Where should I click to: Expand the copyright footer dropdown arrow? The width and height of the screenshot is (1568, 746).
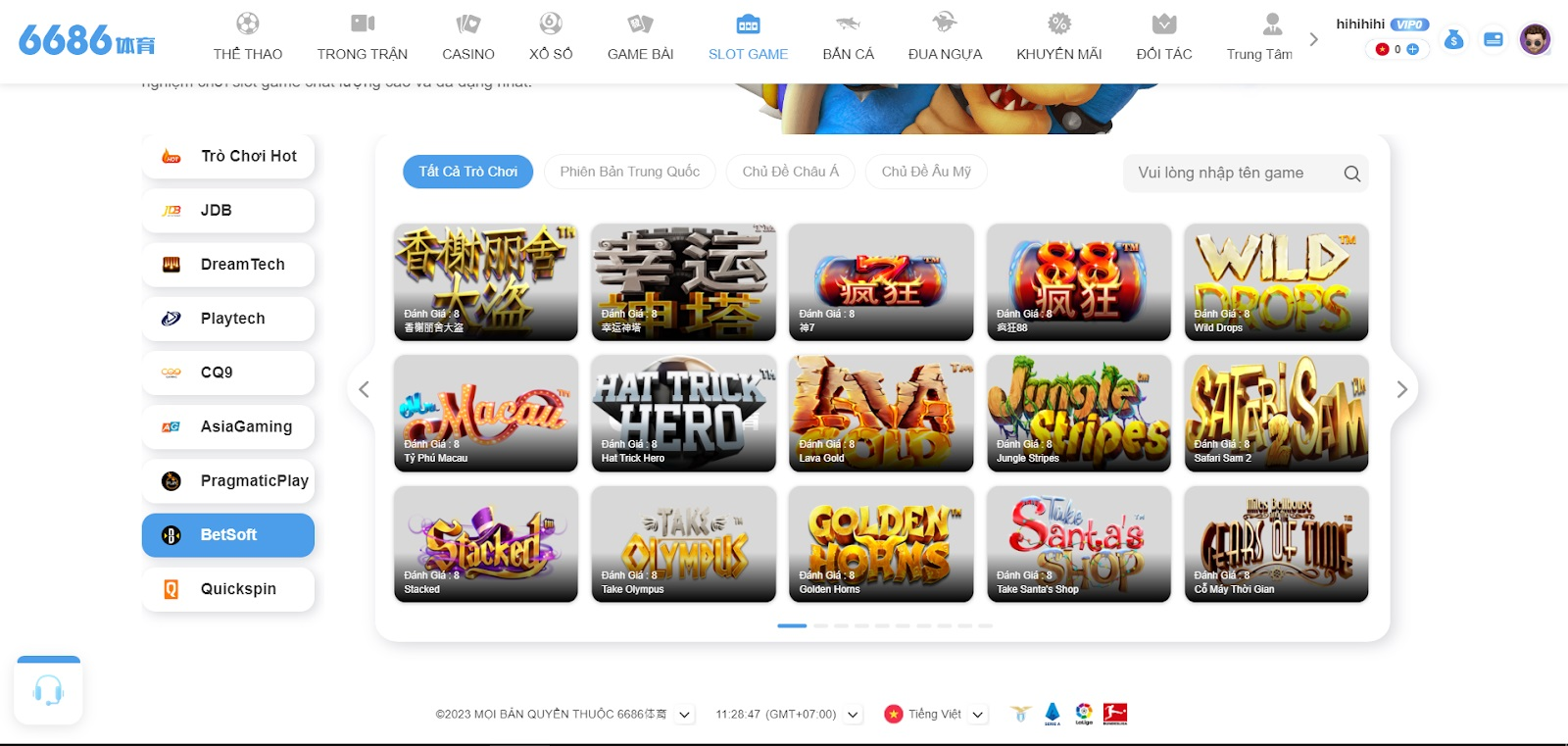[685, 715]
